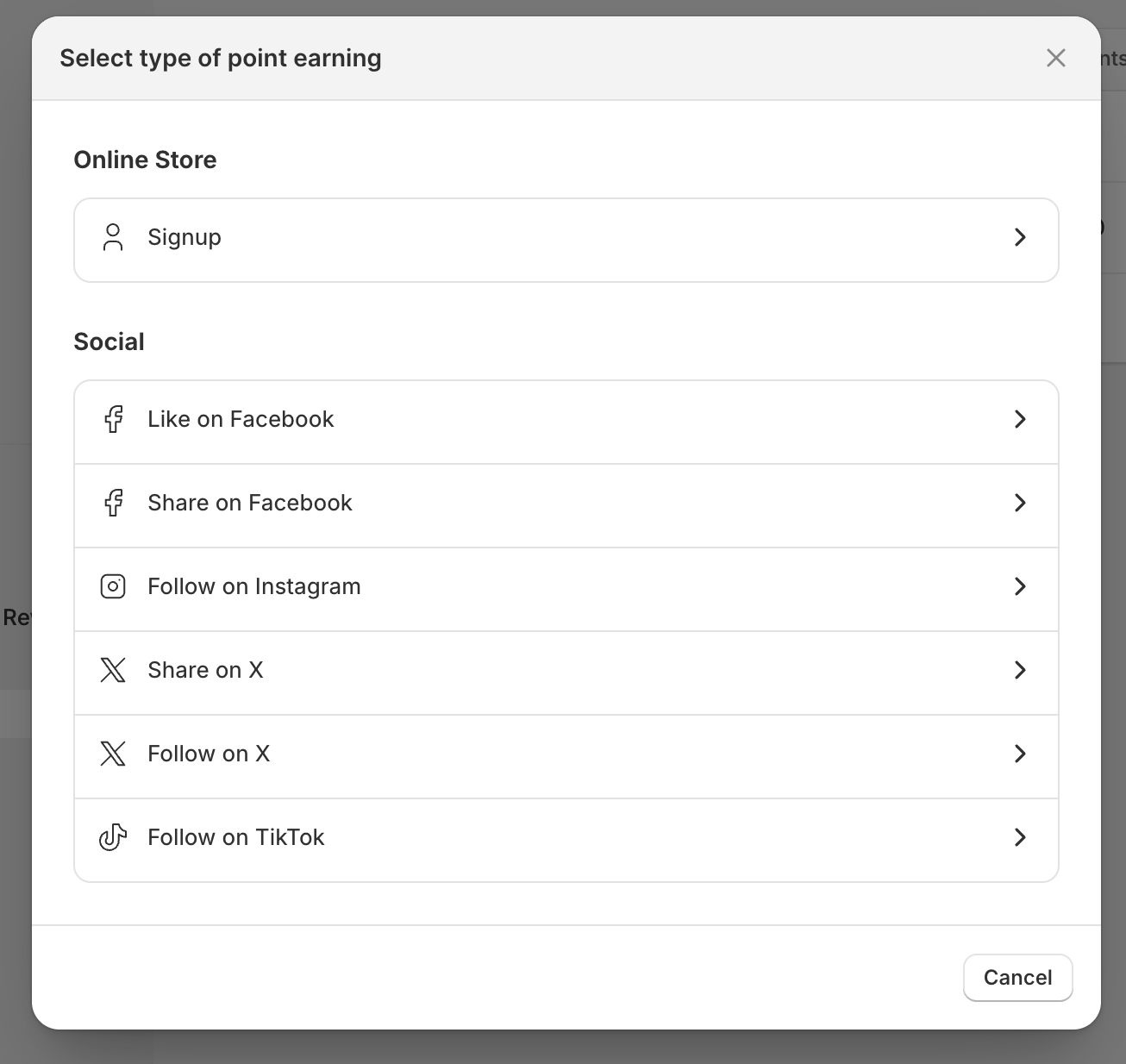Select the Signup label
The image size is (1126, 1064).
coord(185,237)
